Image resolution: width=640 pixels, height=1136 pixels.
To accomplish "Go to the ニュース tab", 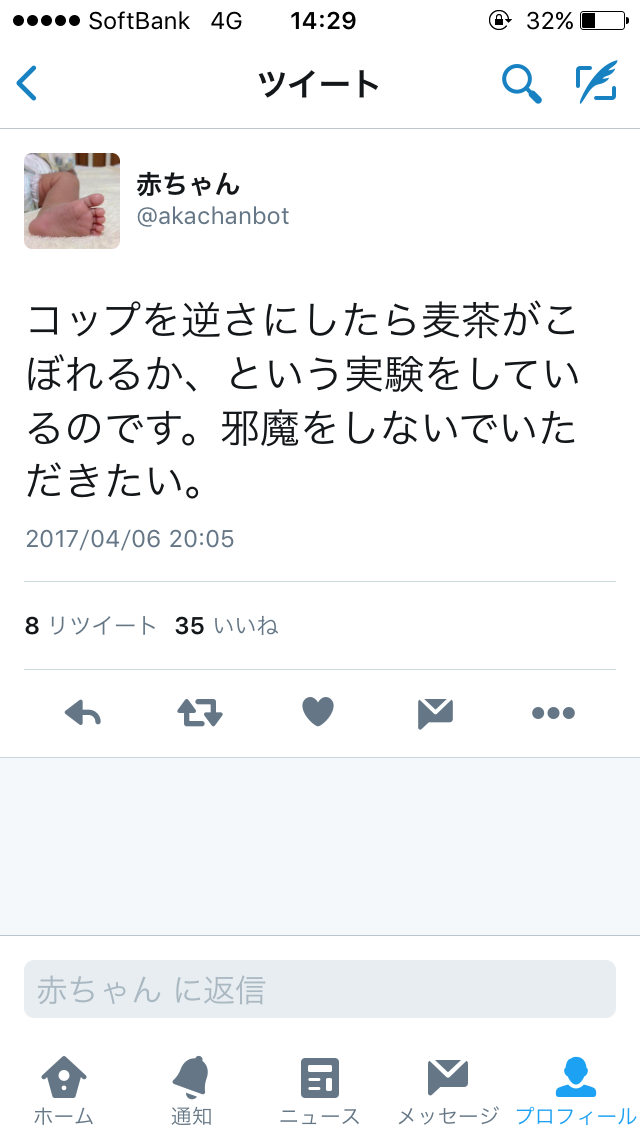I will click(320, 1091).
